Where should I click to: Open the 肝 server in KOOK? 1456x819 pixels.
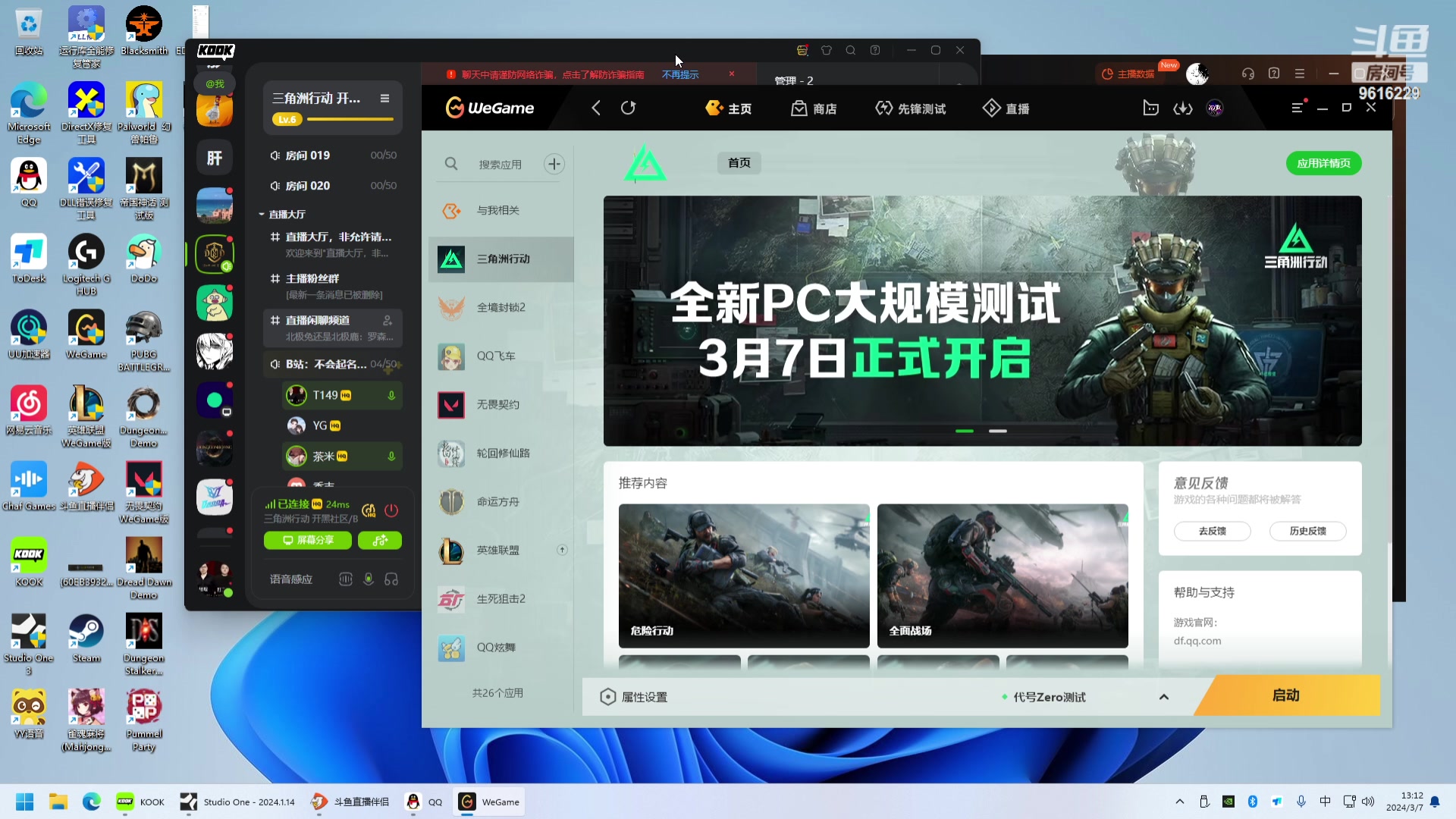pos(215,158)
